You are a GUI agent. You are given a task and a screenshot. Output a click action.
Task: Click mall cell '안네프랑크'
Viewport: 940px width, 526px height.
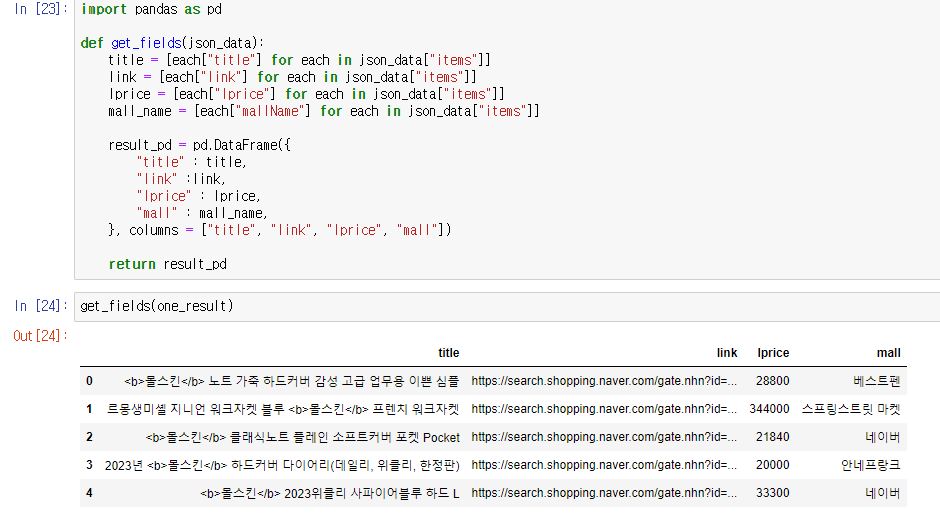pyautogui.click(x=870, y=465)
